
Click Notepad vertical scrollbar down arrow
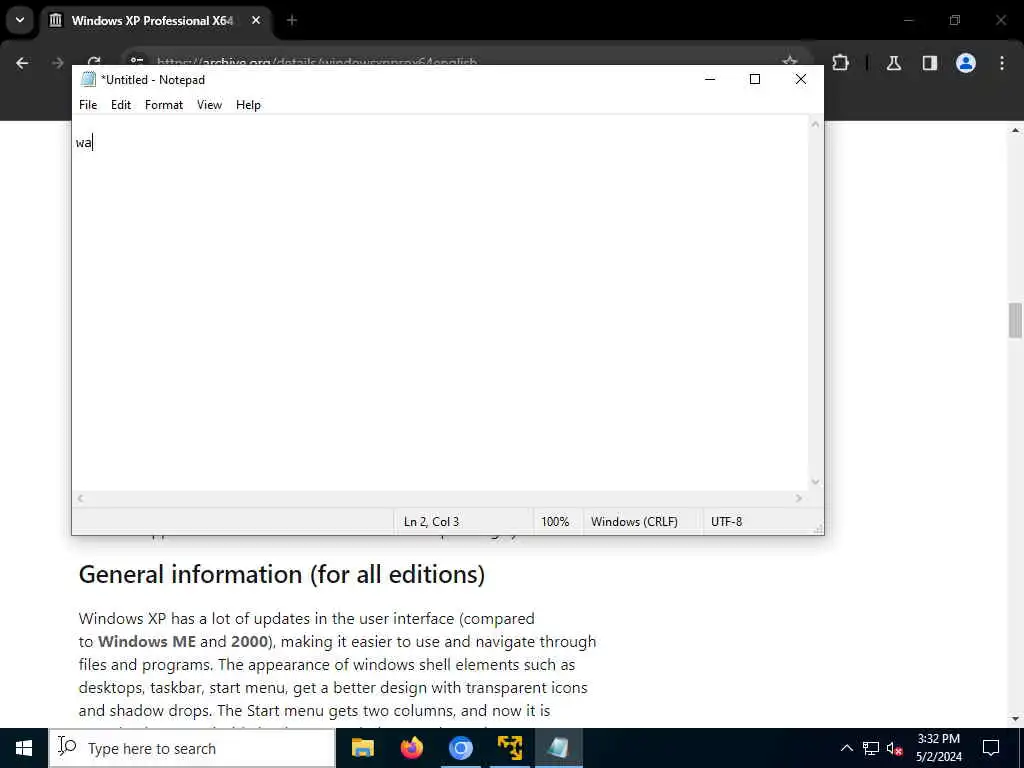[x=815, y=482]
